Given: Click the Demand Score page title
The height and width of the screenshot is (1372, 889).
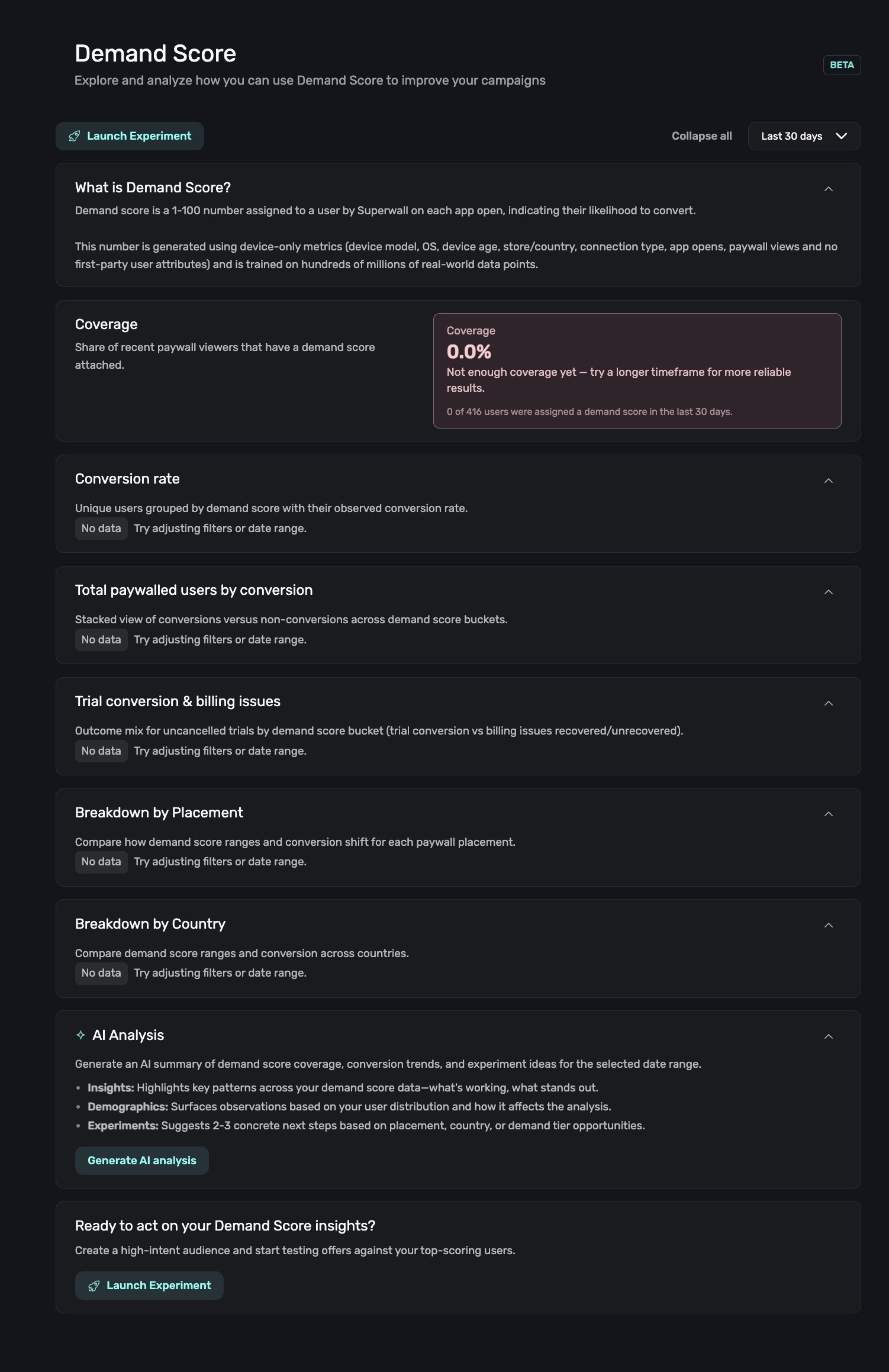Looking at the screenshot, I should point(155,54).
